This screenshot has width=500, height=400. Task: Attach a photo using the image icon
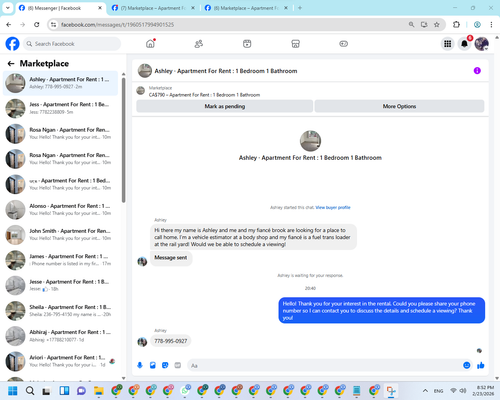153,365
